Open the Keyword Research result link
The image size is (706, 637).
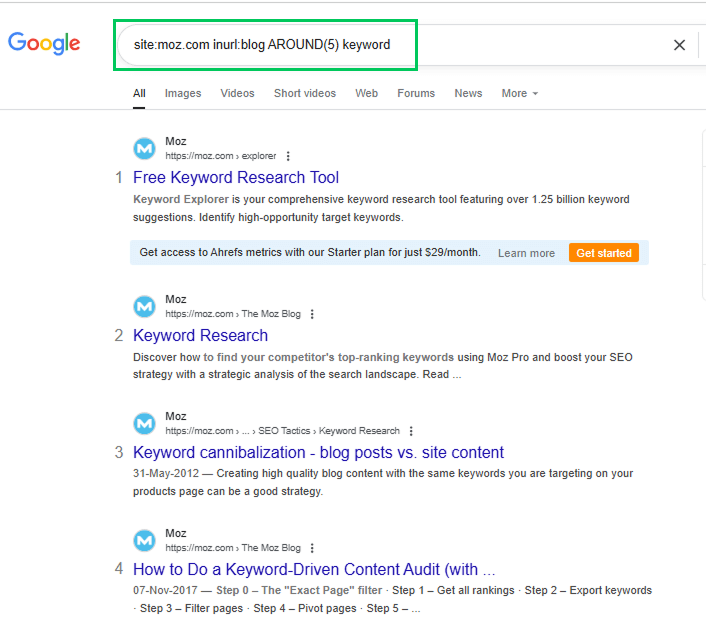click(200, 335)
